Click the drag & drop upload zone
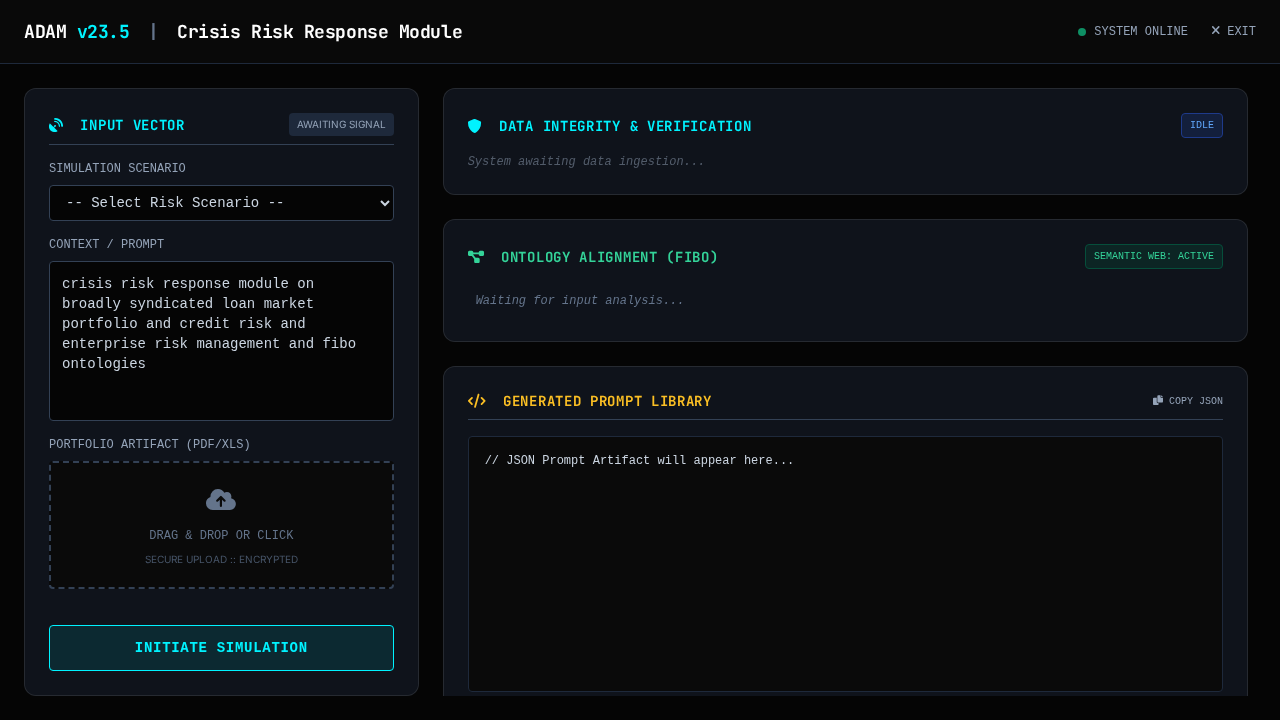This screenshot has width=1280, height=720. pyautogui.click(x=221, y=525)
